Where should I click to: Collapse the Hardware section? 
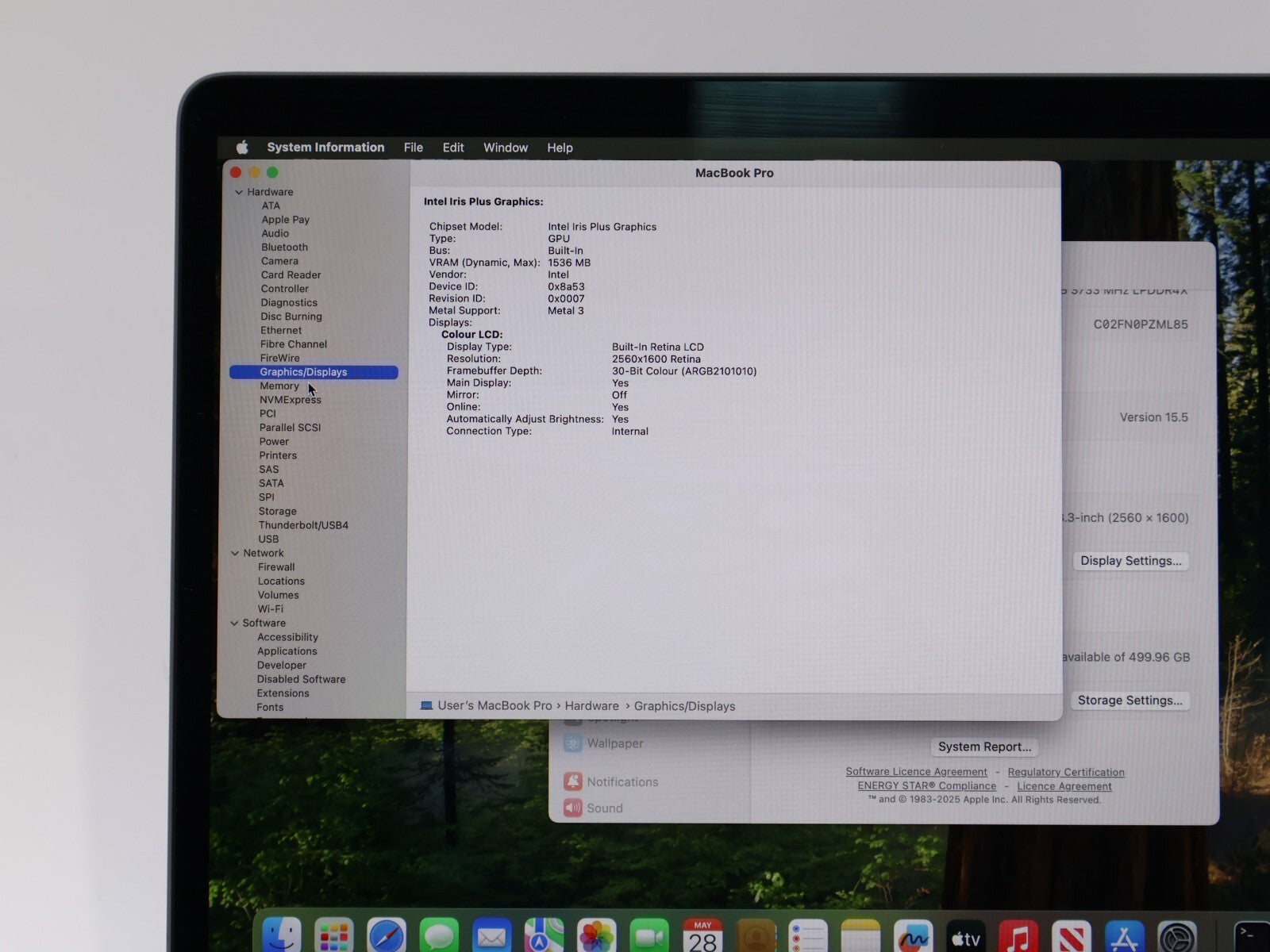click(238, 192)
